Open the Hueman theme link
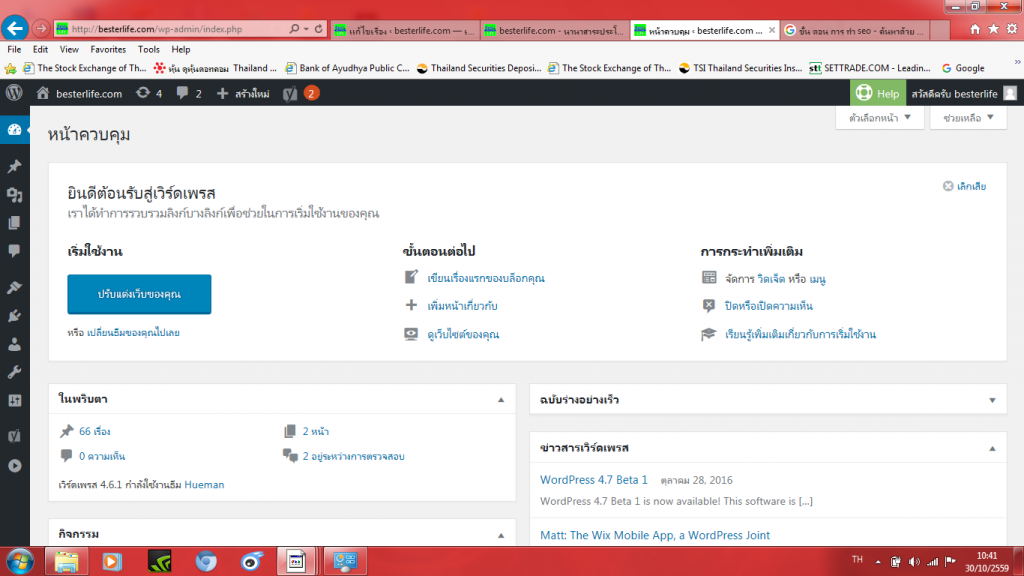This screenshot has height=576, width=1024. (204, 485)
